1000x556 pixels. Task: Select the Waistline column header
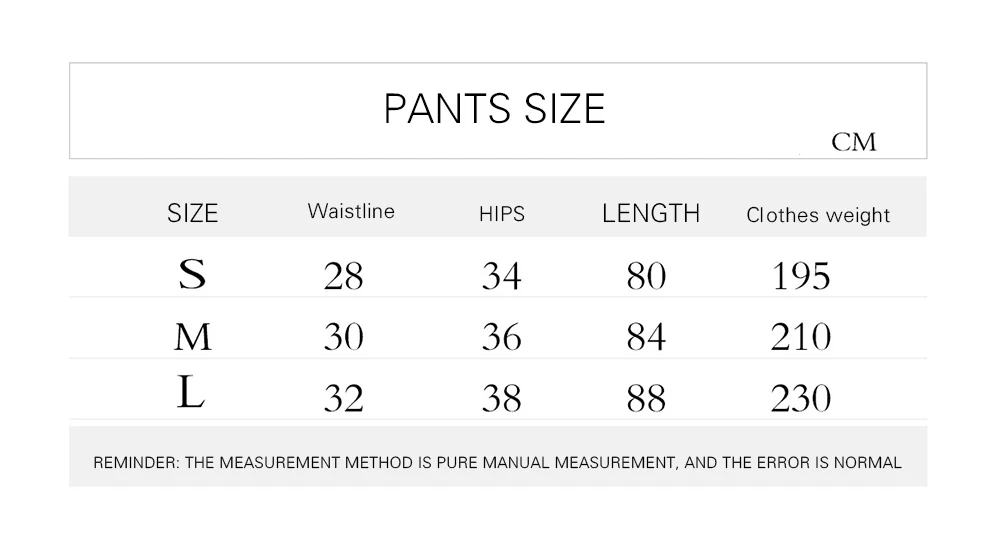[351, 211]
